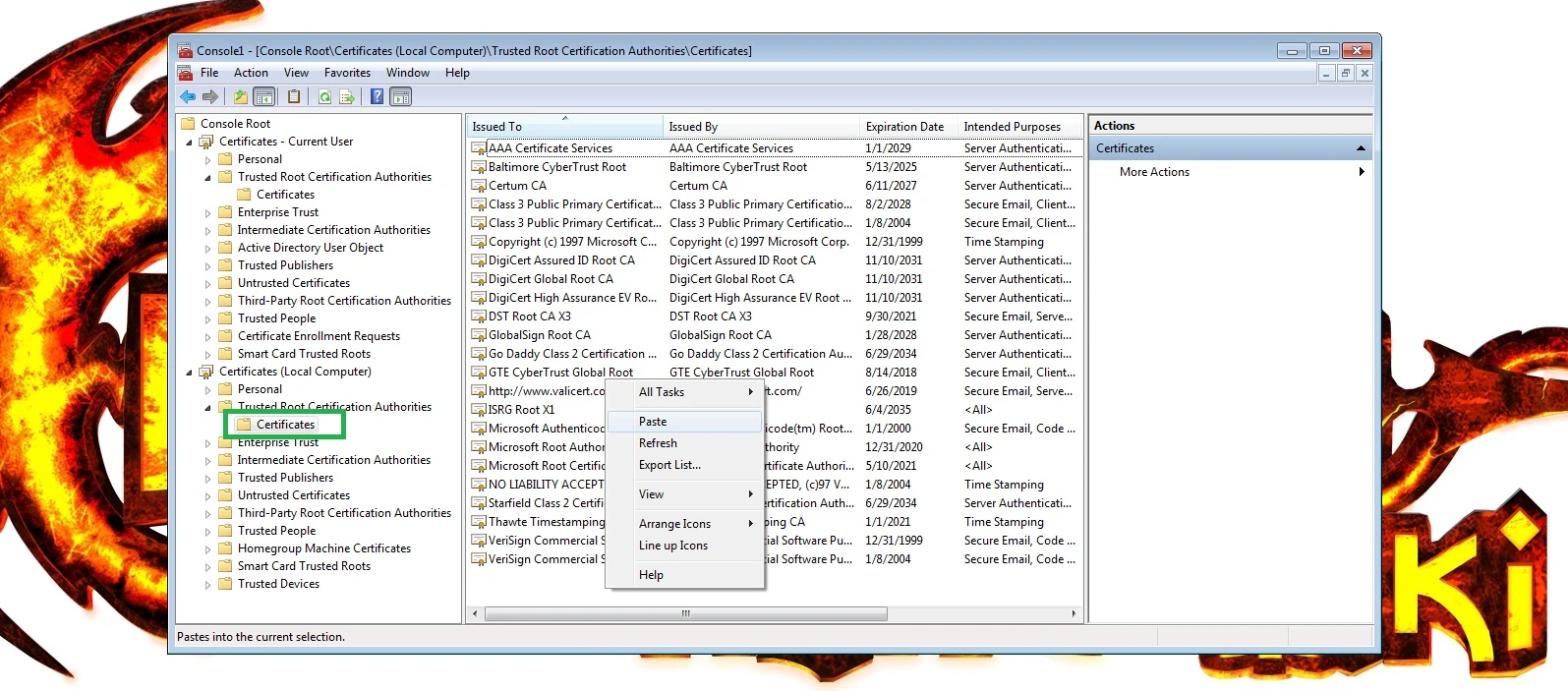Collapse the Certificates - Current User node

click(x=190, y=143)
